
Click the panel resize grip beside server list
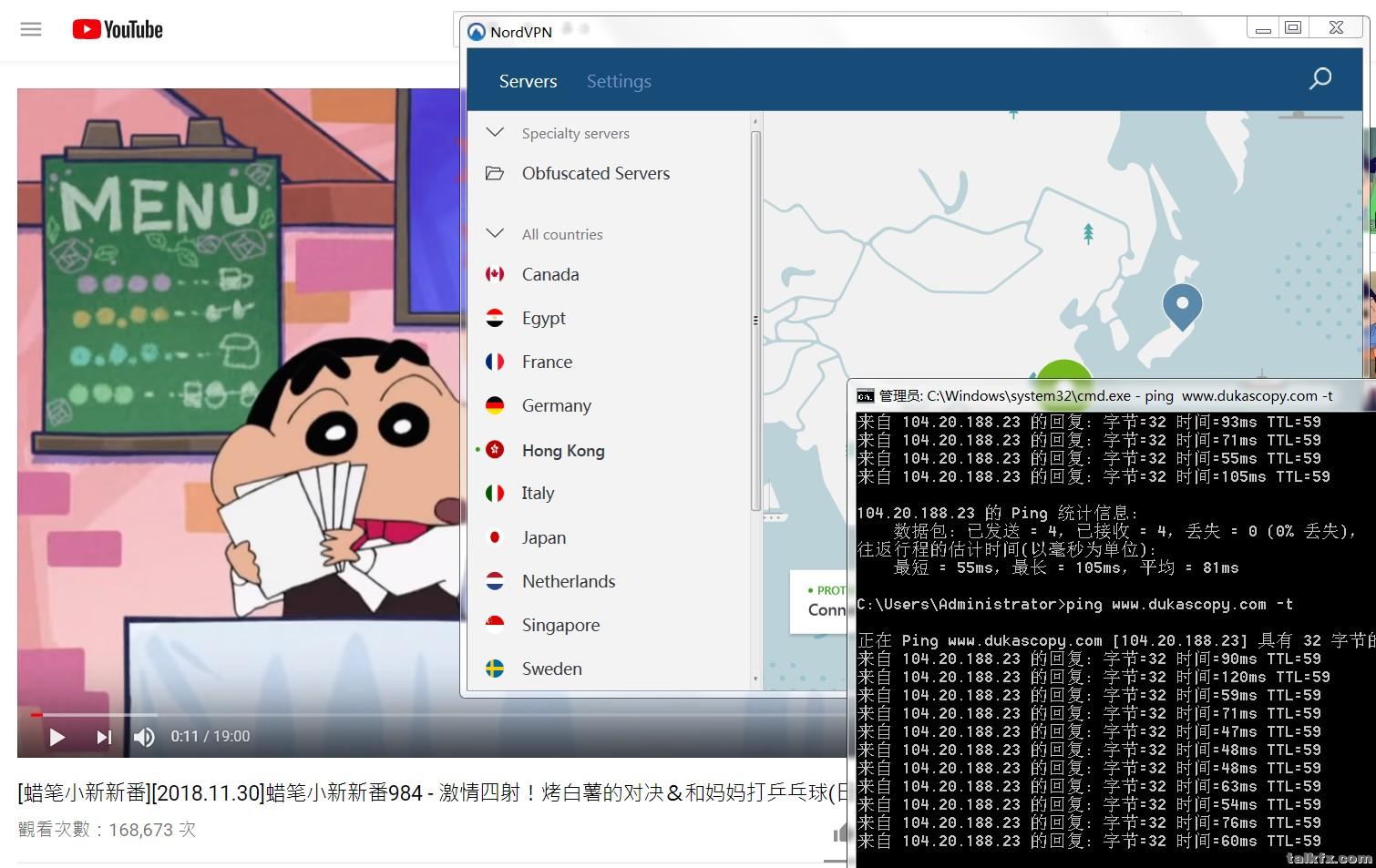tap(755, 321)
